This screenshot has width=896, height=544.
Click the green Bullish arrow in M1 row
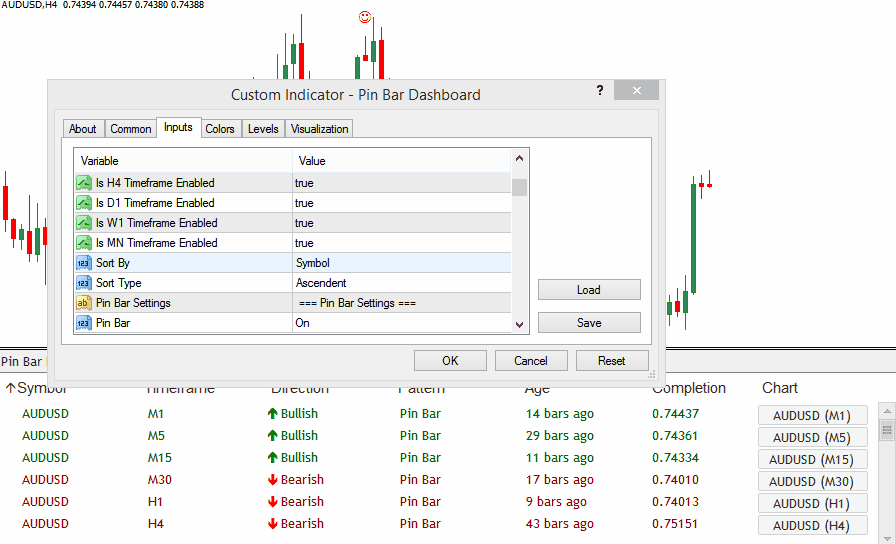pos(272,414)
